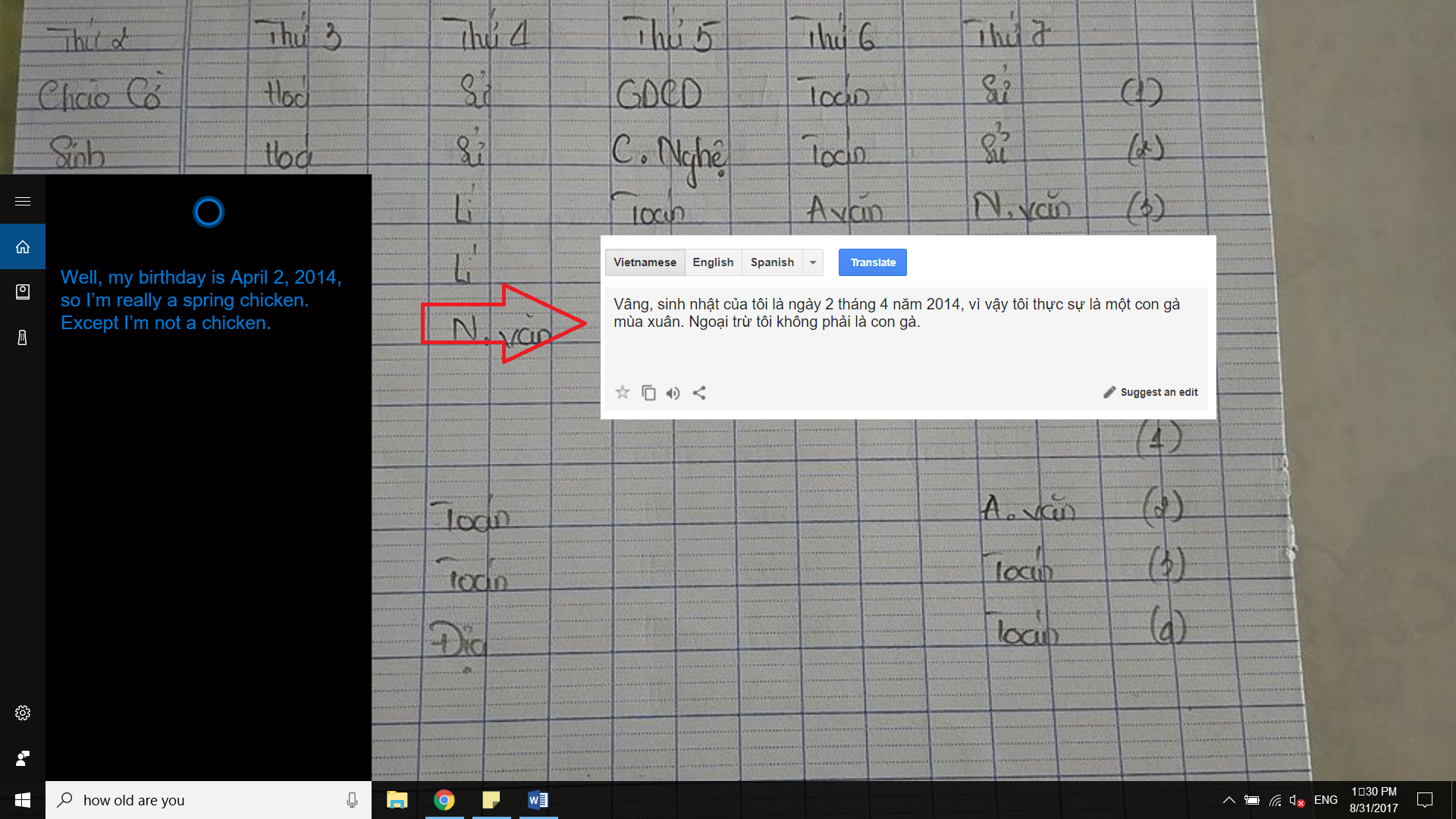
Task: Click the Suggest an edit link
Action: [x=1150, y=392]
